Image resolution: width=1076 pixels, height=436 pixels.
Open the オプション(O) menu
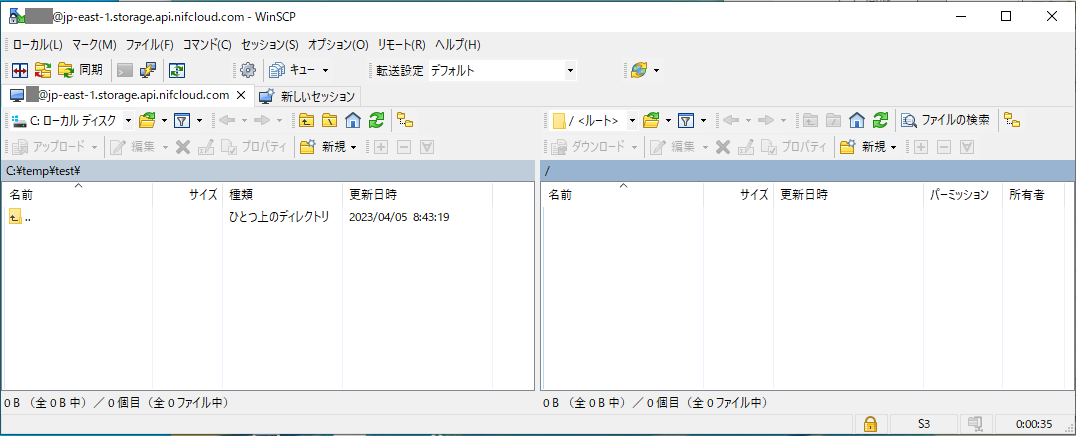[x=338, y=45]
